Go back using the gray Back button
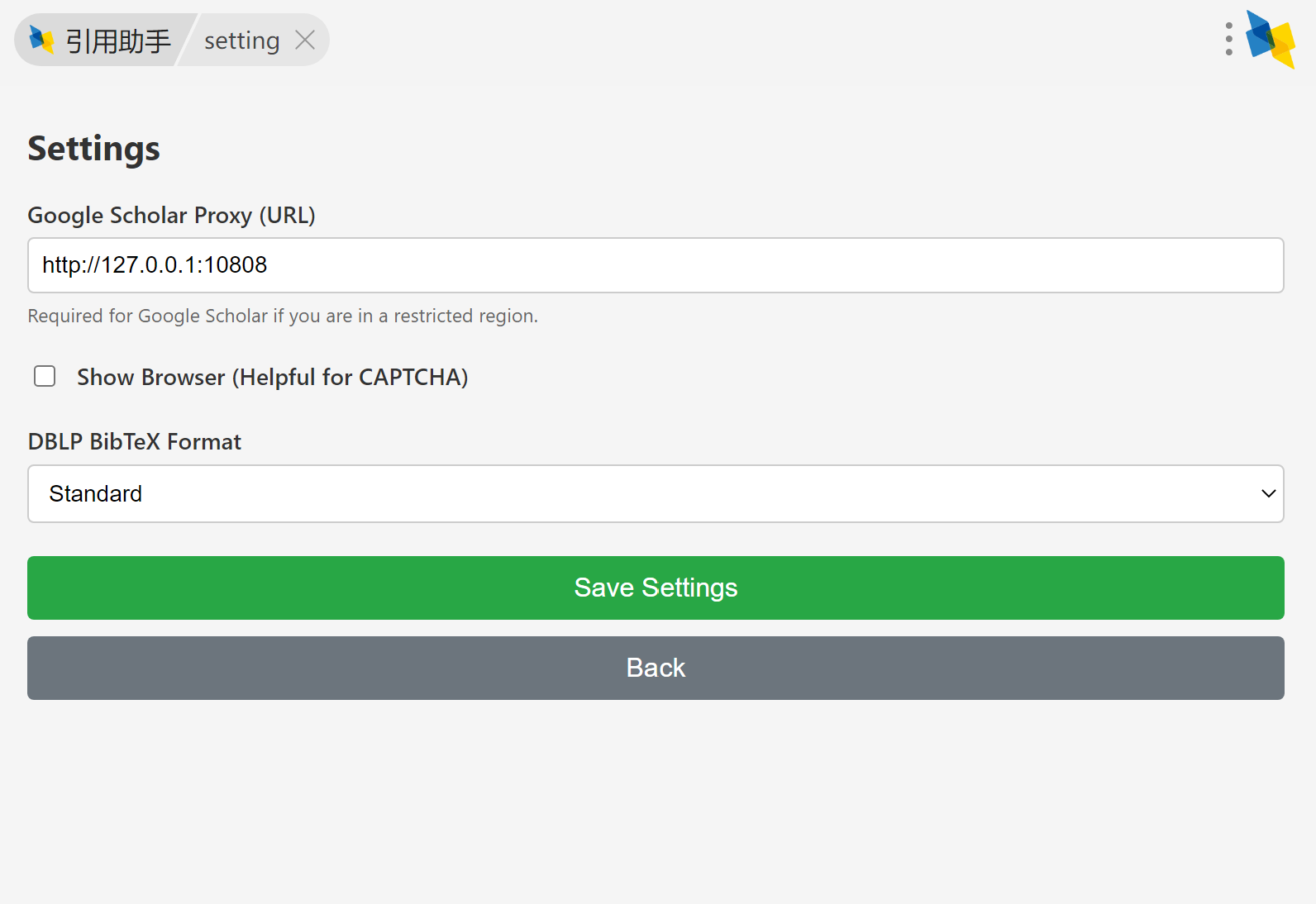 click(x=655, y=668)
